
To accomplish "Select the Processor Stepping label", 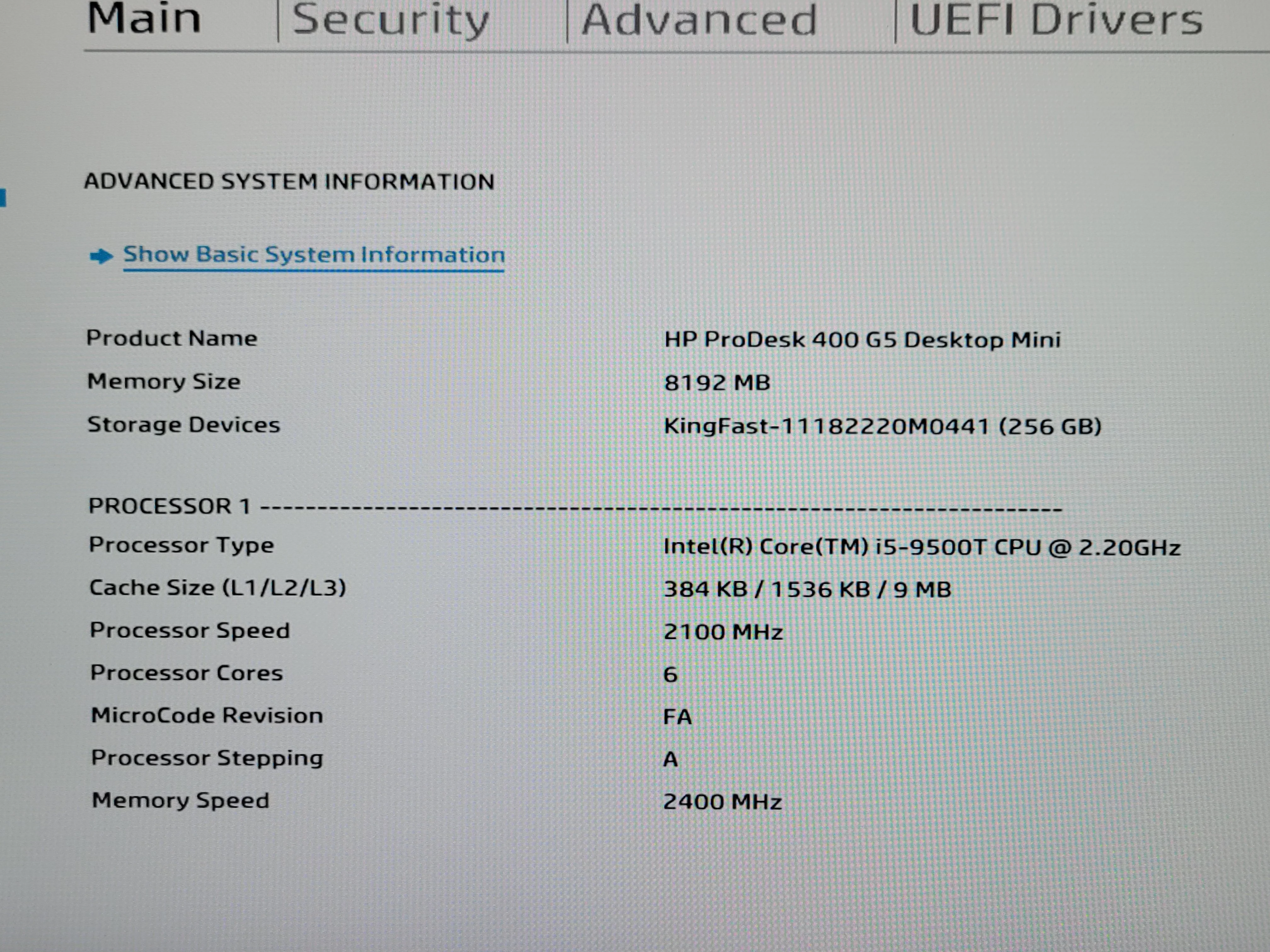I will click(207, 759).
